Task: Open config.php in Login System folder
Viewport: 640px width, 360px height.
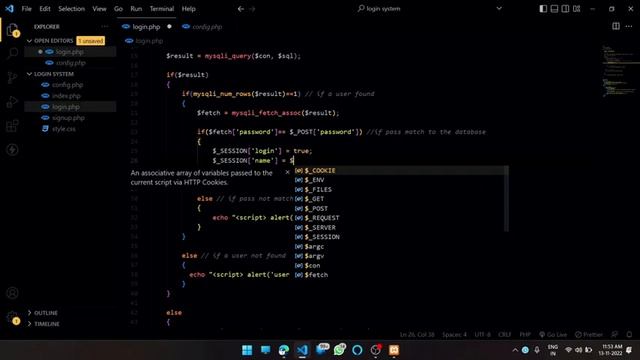Action: click(x=70, y=85)
